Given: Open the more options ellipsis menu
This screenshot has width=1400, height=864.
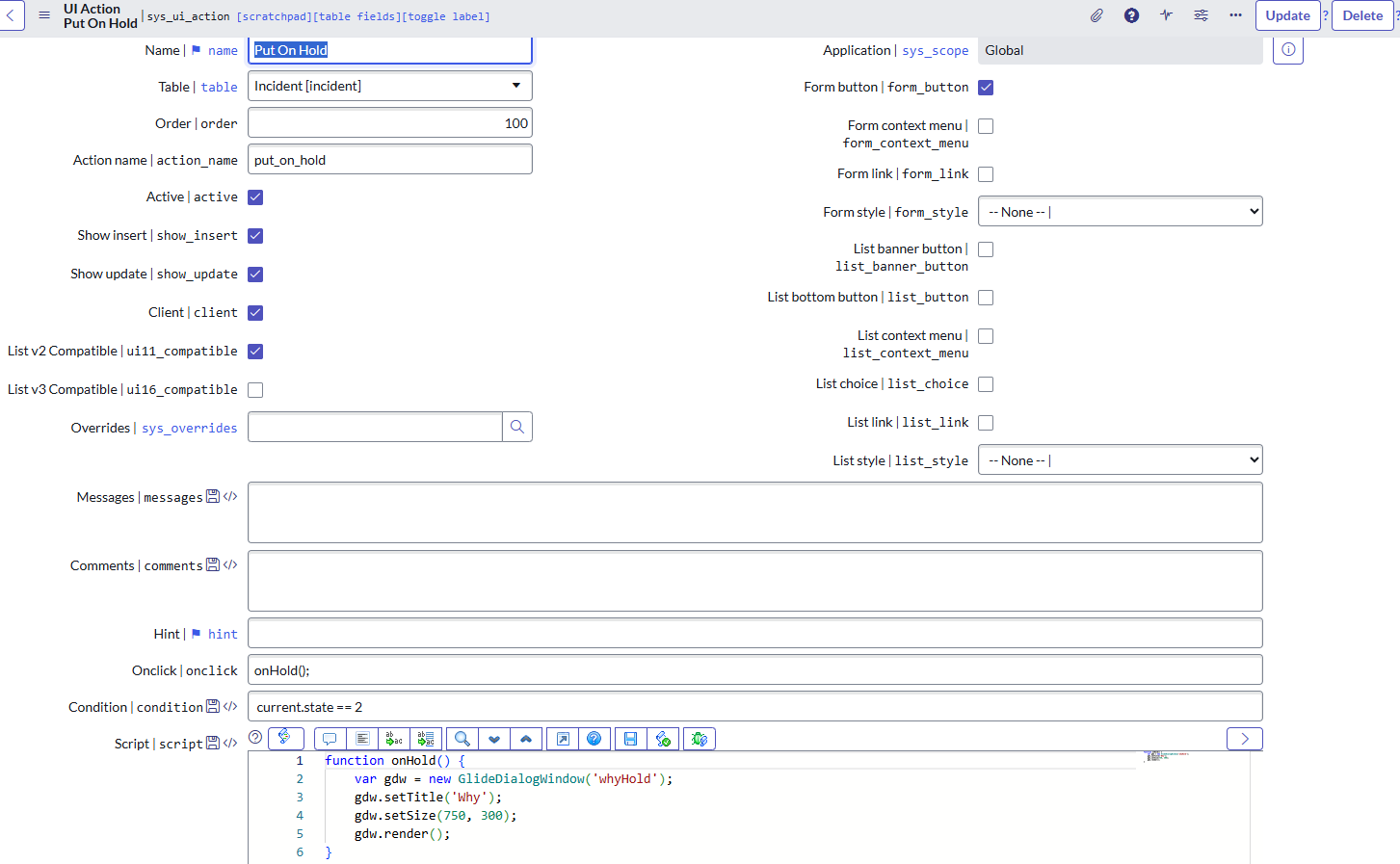Looking at the screenshot, I should (1235, 15).
